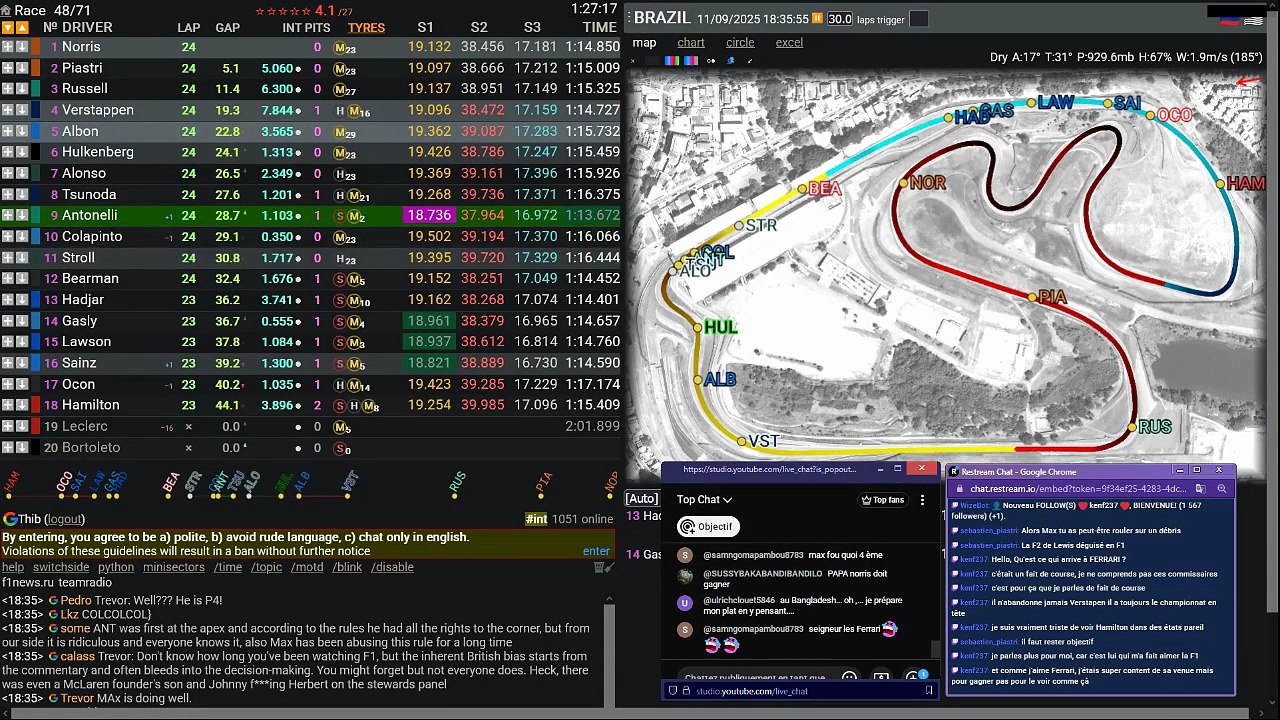Toggle the laps trigger checkbox
Screen dimensions: 1280x720
918,19
